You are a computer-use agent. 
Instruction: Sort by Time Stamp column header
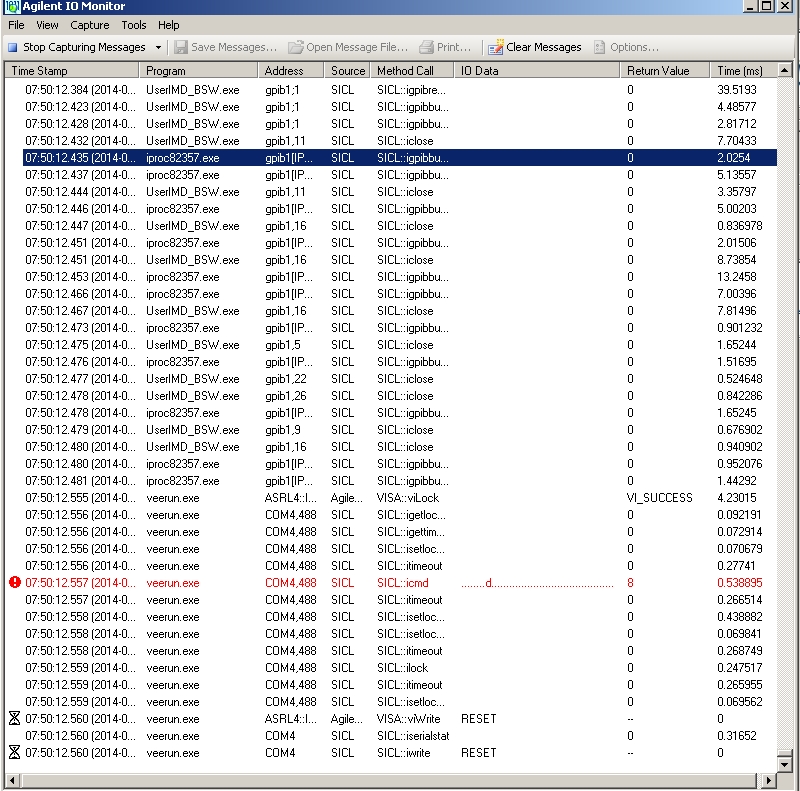pos(72,71)
